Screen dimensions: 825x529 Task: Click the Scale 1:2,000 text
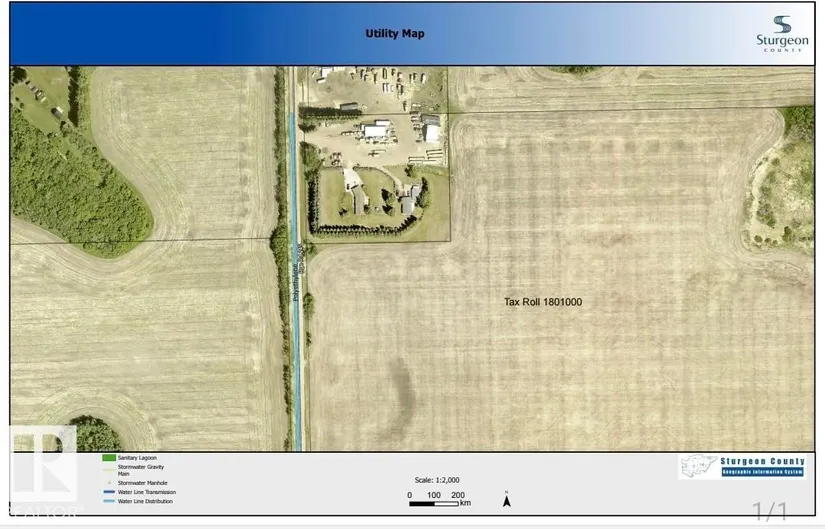pyautogui.click(x=440, y=480)
